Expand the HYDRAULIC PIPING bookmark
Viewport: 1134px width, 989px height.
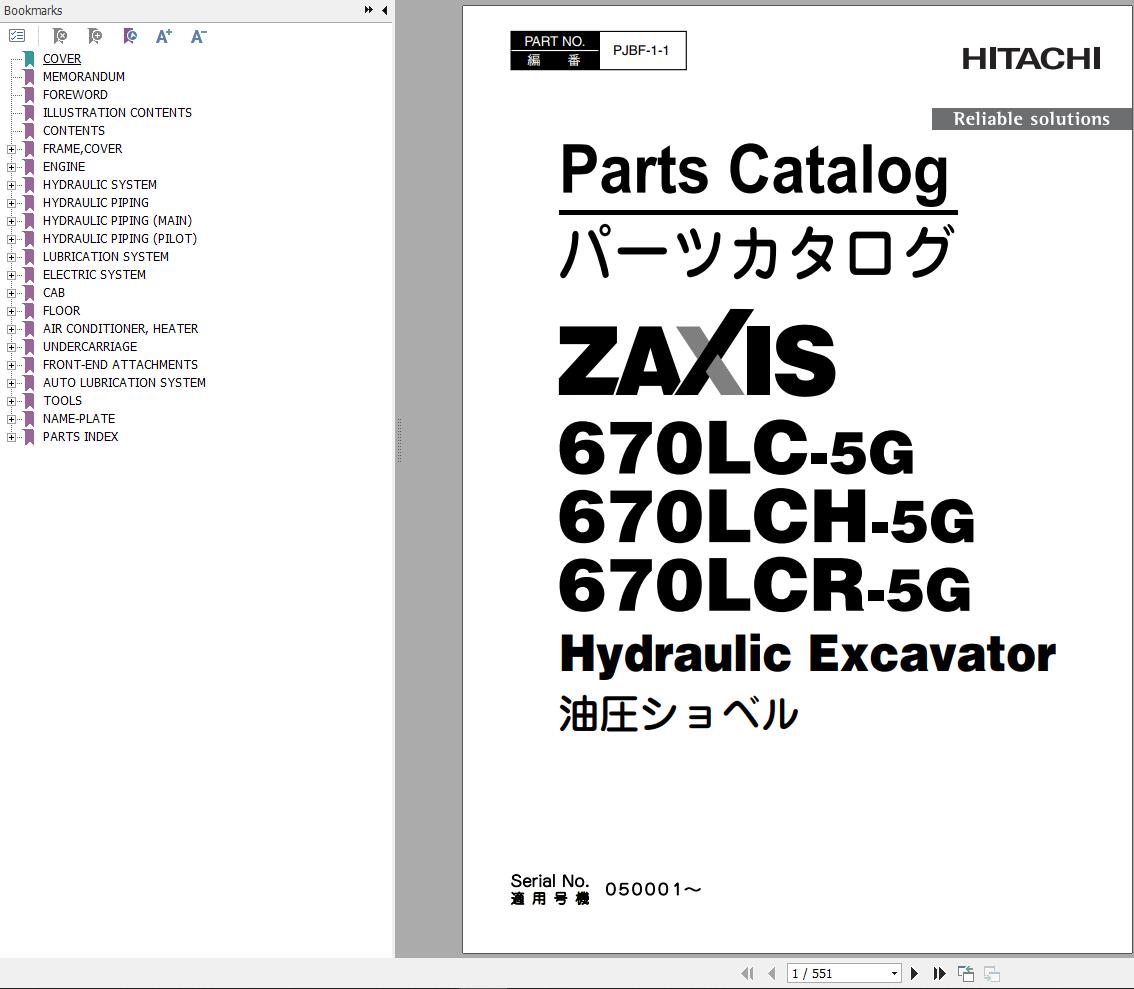(x=11, y=203)
